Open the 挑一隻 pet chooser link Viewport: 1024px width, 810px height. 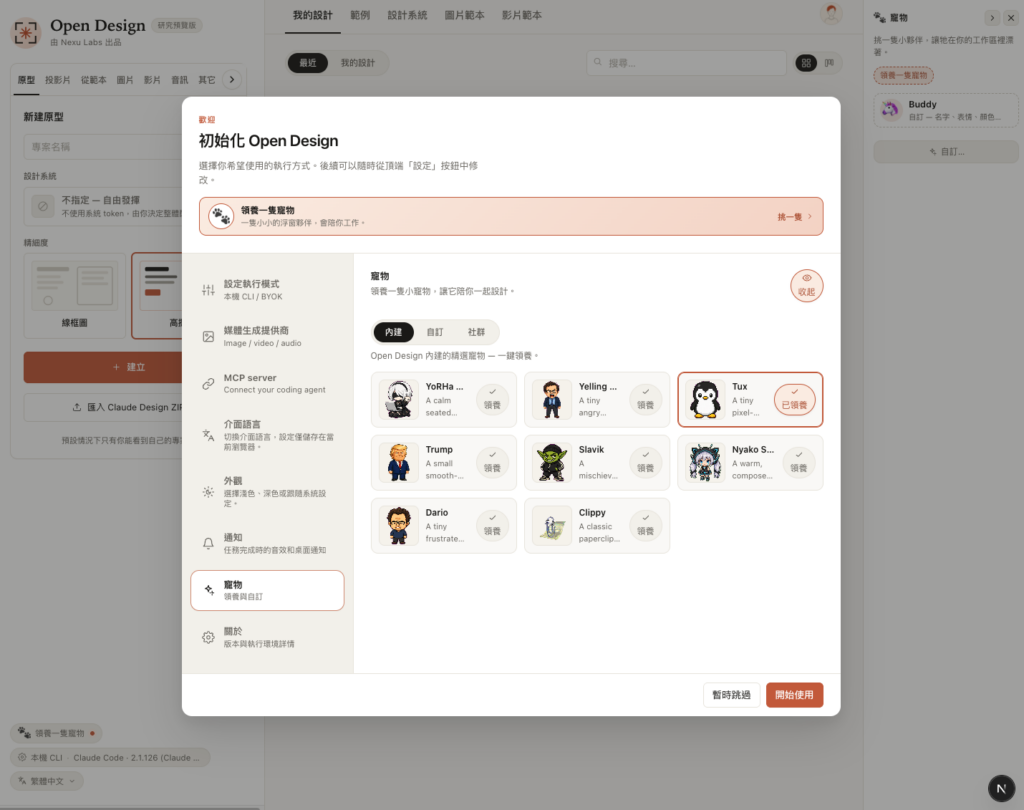coord(794,216)
